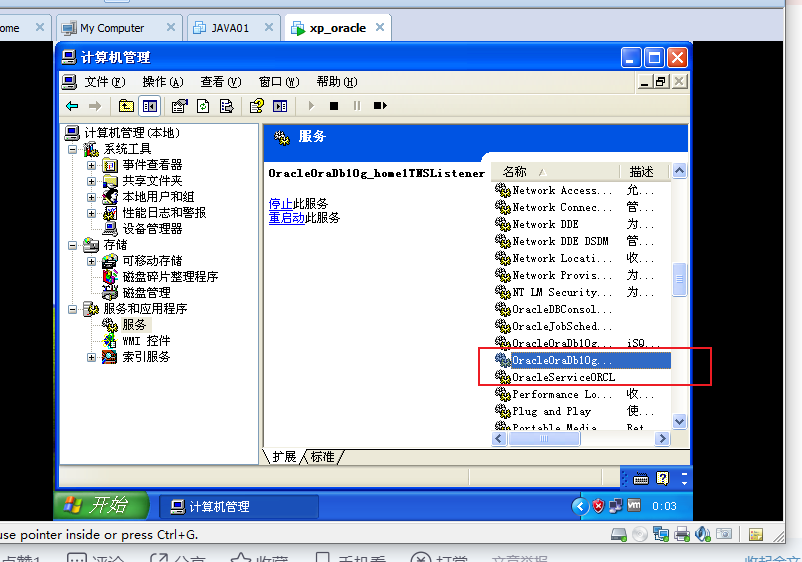Select 磁盘碎片整理程序 tree node
Viewport: 802px width, 562px height.
170,277
